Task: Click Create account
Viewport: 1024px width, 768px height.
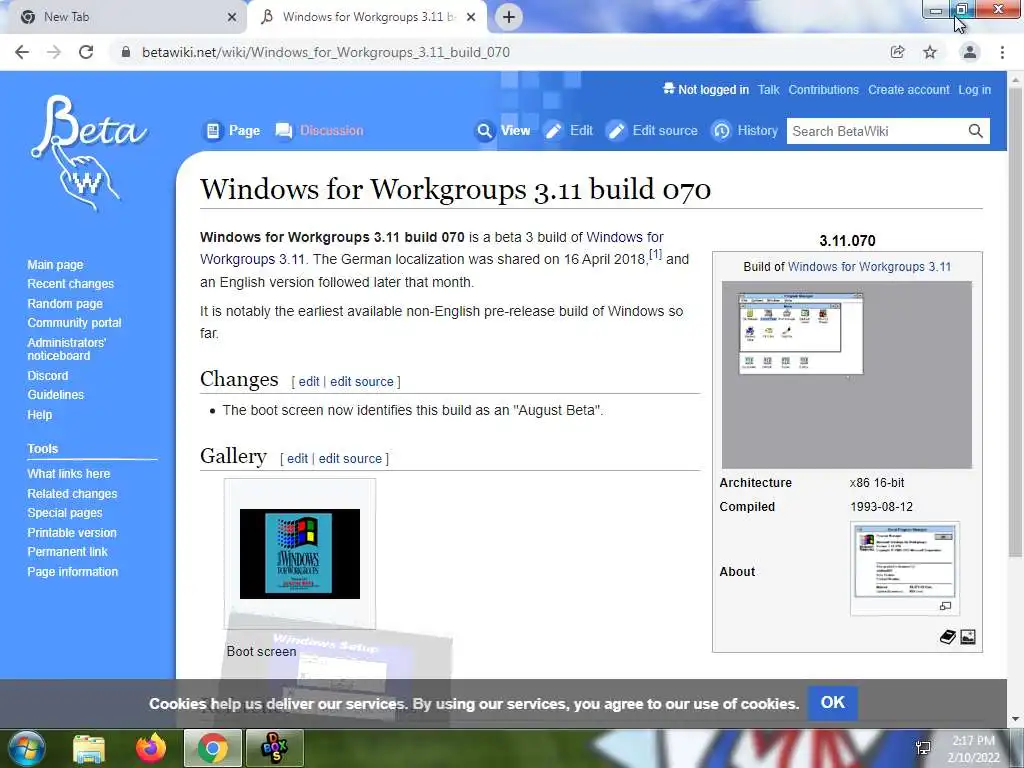Action: tap(908, 89)
